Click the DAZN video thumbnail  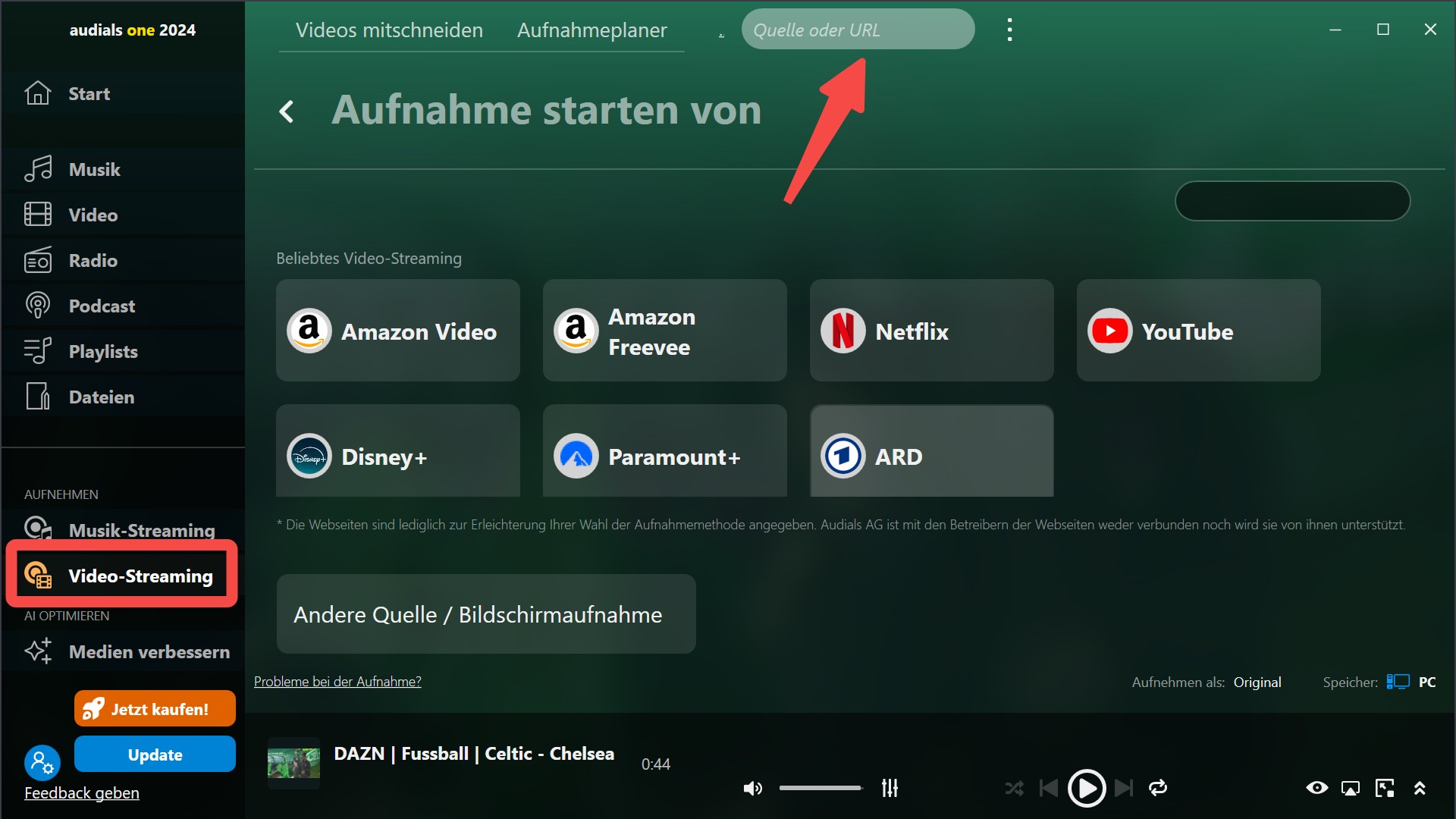(293, 763)
